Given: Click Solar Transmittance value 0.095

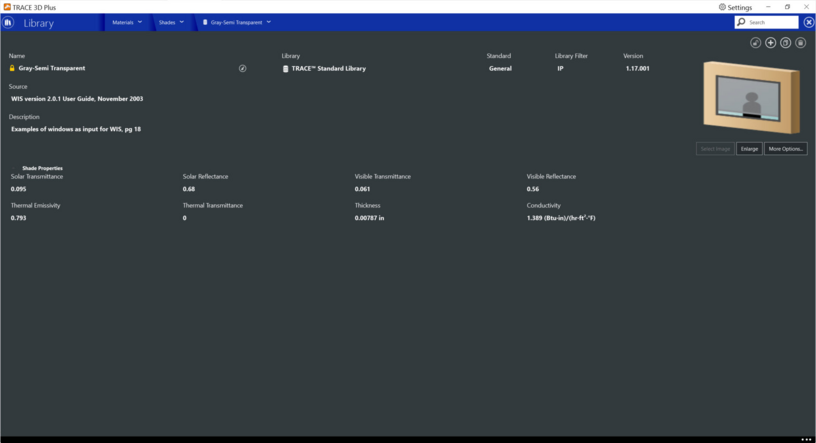Looking at the screenshot, I should pyautogui.click(x=18, y=189).
